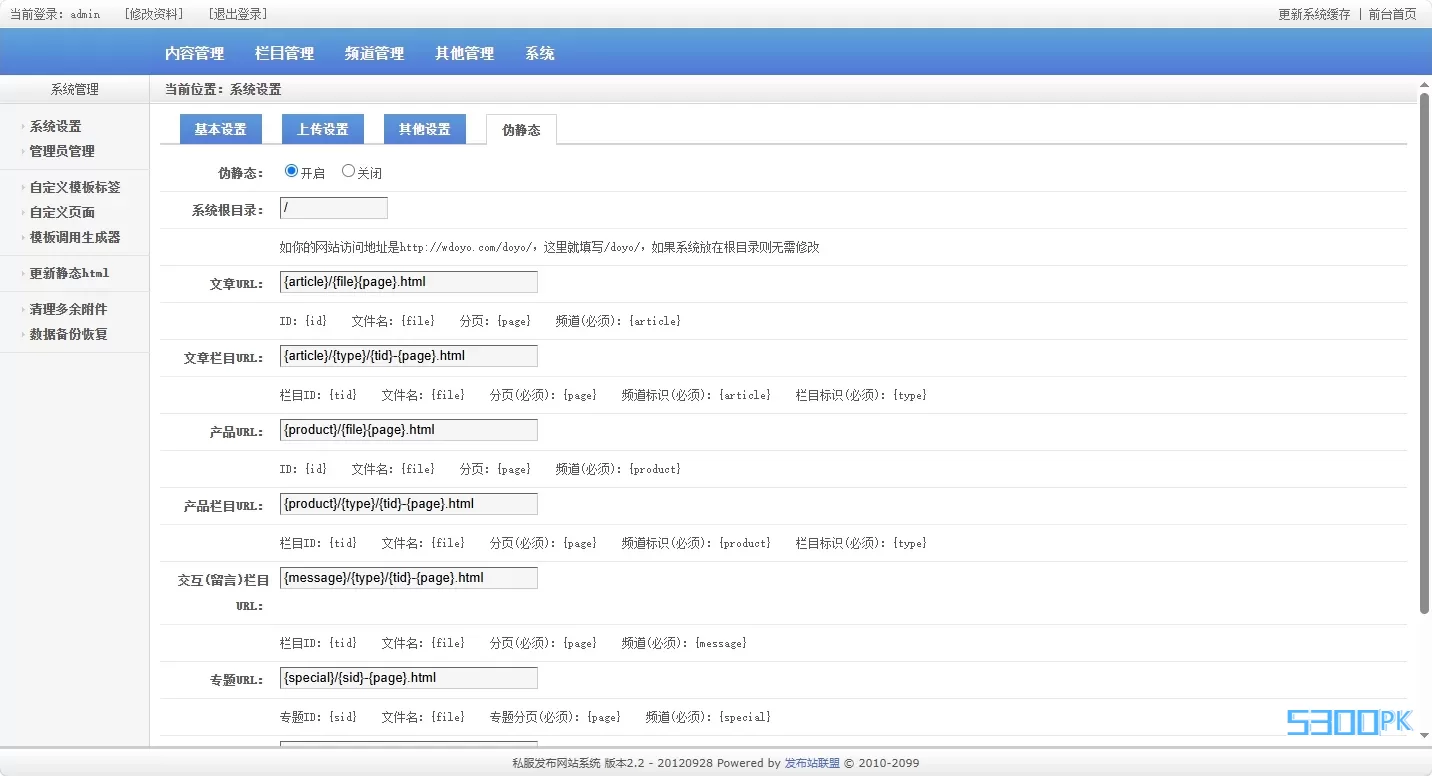Open 自定义页面 in the sidebar
Screen dimensions: 1432x776
pyautogui.click(x=62, y=212)
